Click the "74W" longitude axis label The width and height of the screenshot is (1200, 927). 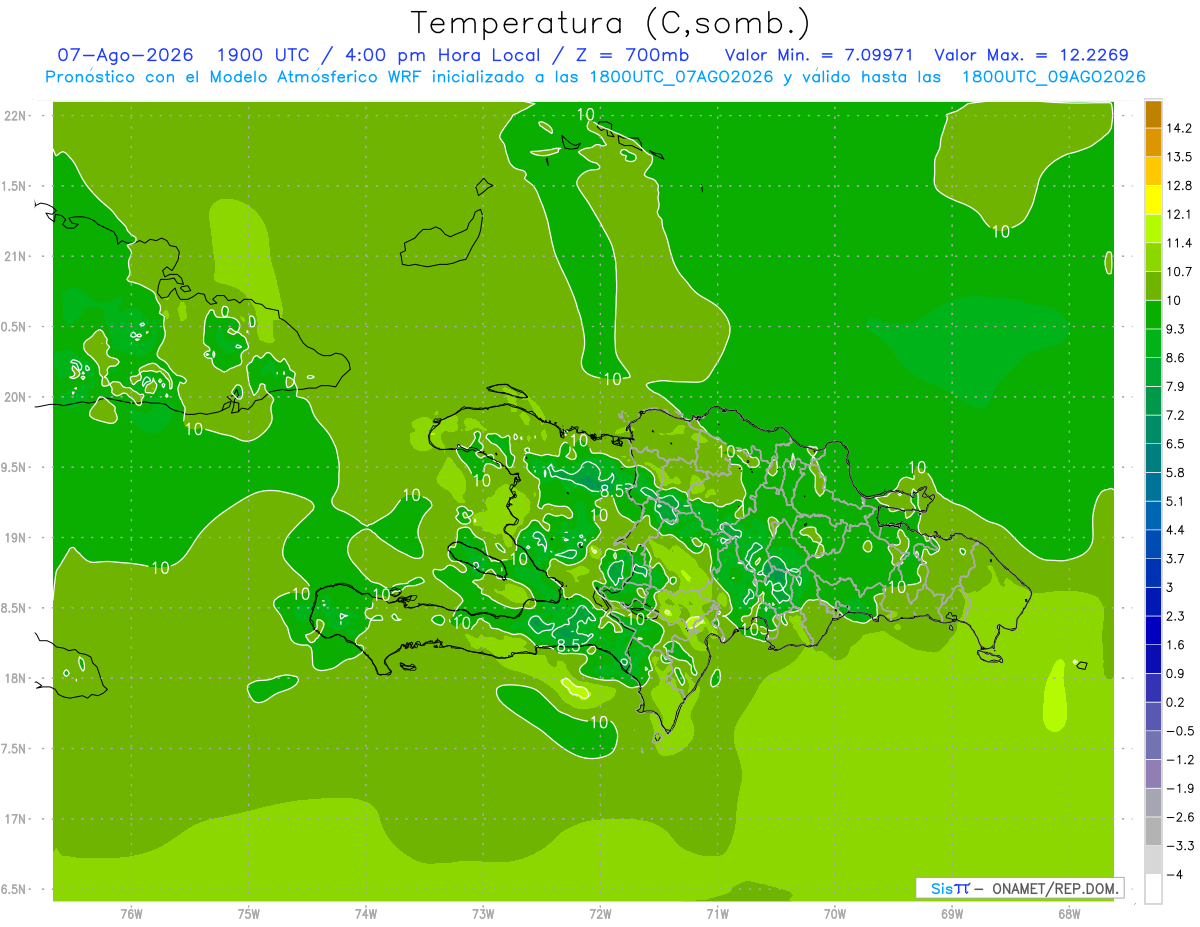365,914
